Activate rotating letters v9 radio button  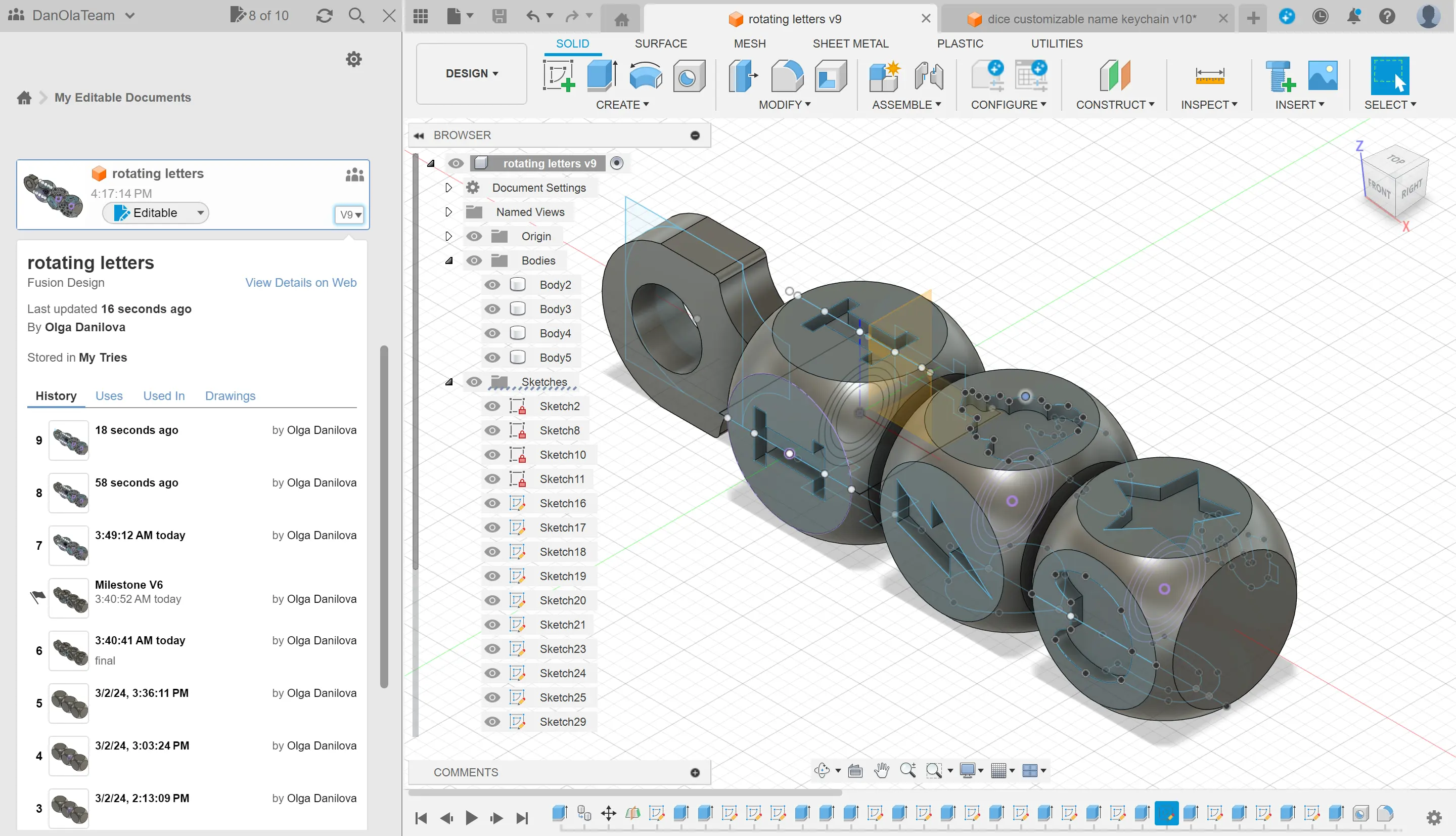coord(616,163)
